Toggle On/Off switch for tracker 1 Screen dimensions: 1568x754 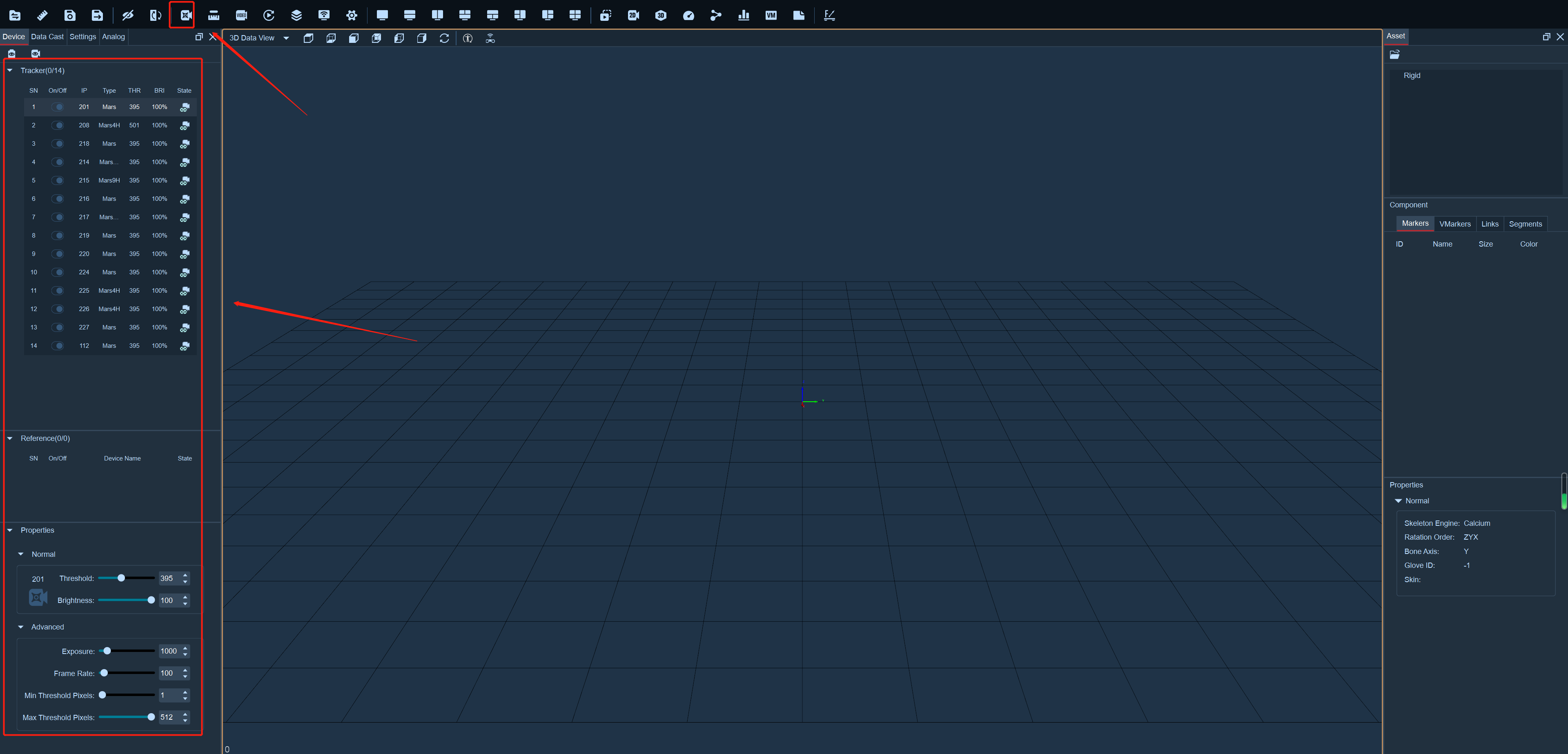[58, 107]
